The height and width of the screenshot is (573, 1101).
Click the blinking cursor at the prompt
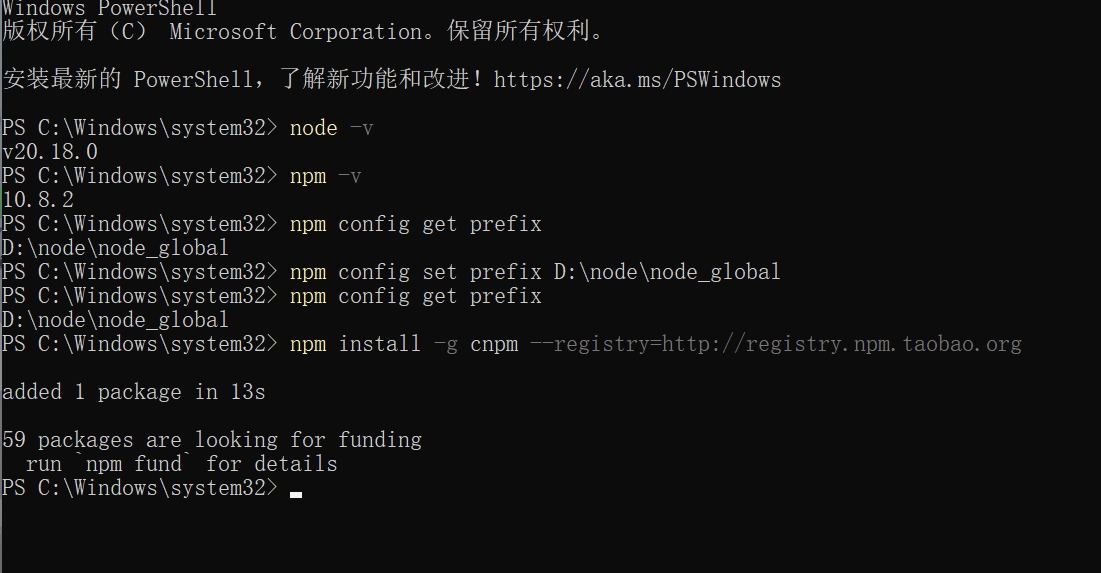pos(296,494)
